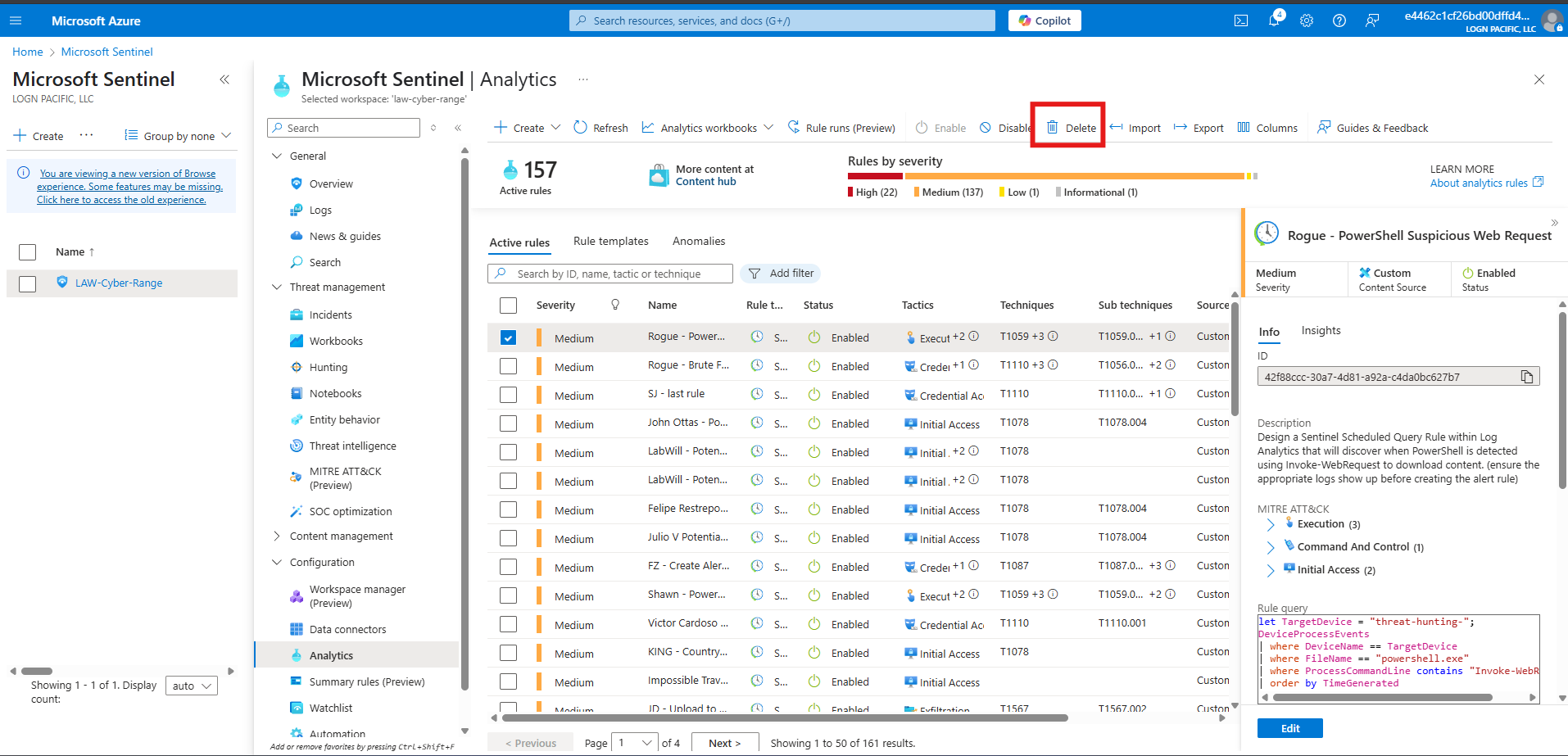This screenshot has height=756, width=1568.
Task: Expand the rule details pane double chevron
Action: (x=1554, y=223)
